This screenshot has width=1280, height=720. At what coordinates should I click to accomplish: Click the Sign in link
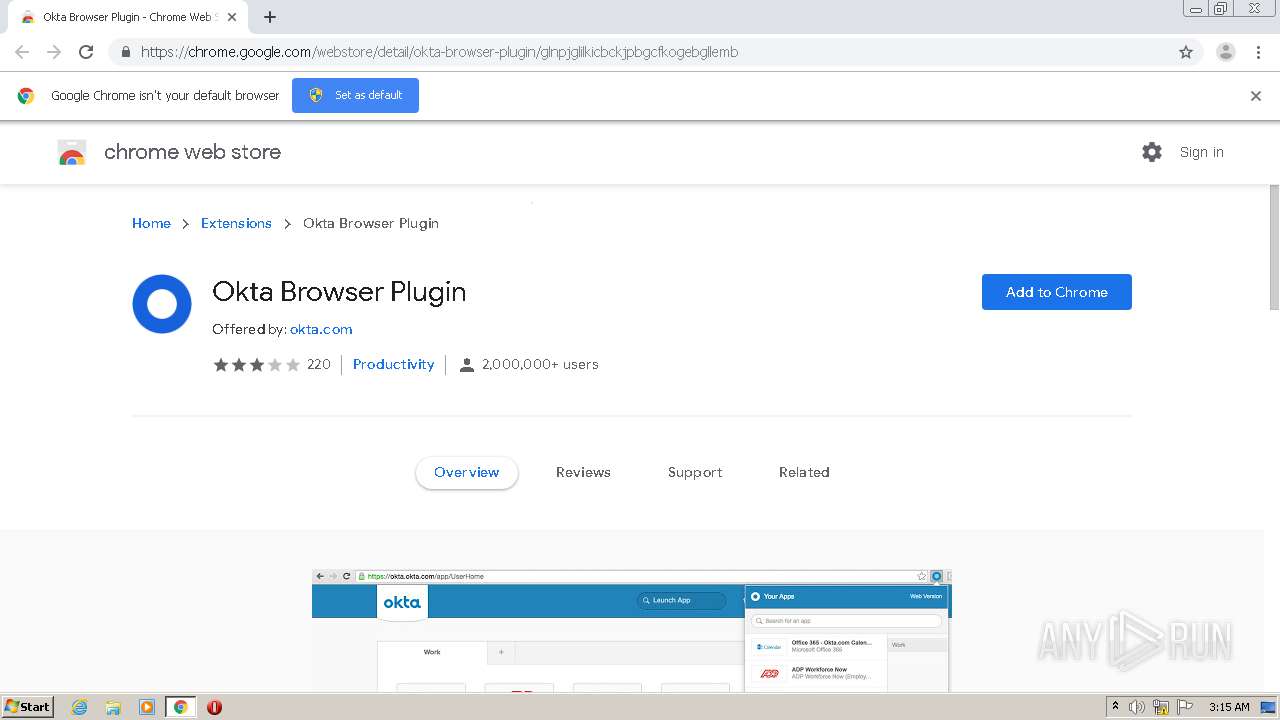pyautogui.click(x=1201, y=152)
